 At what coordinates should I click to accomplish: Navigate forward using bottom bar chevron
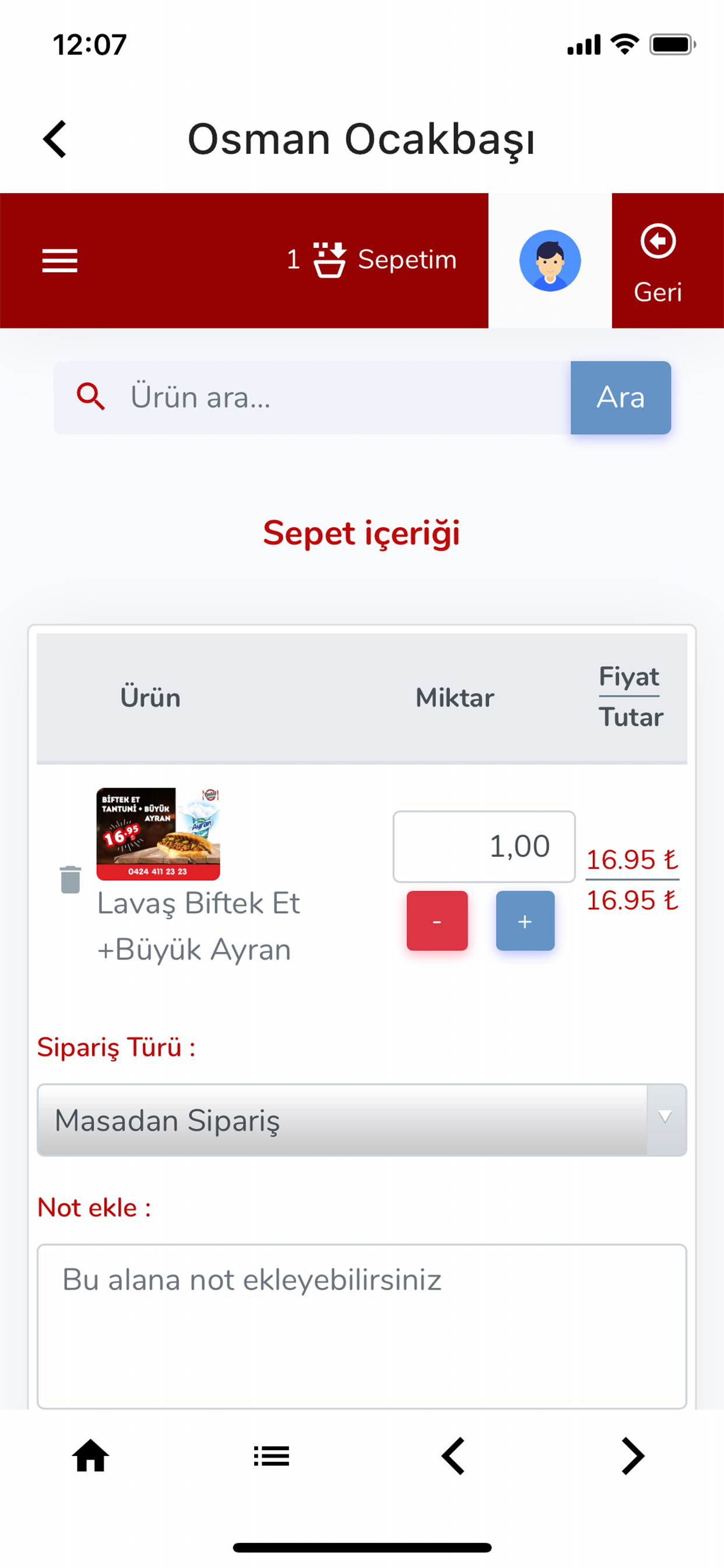click(x=632, y=1456)
